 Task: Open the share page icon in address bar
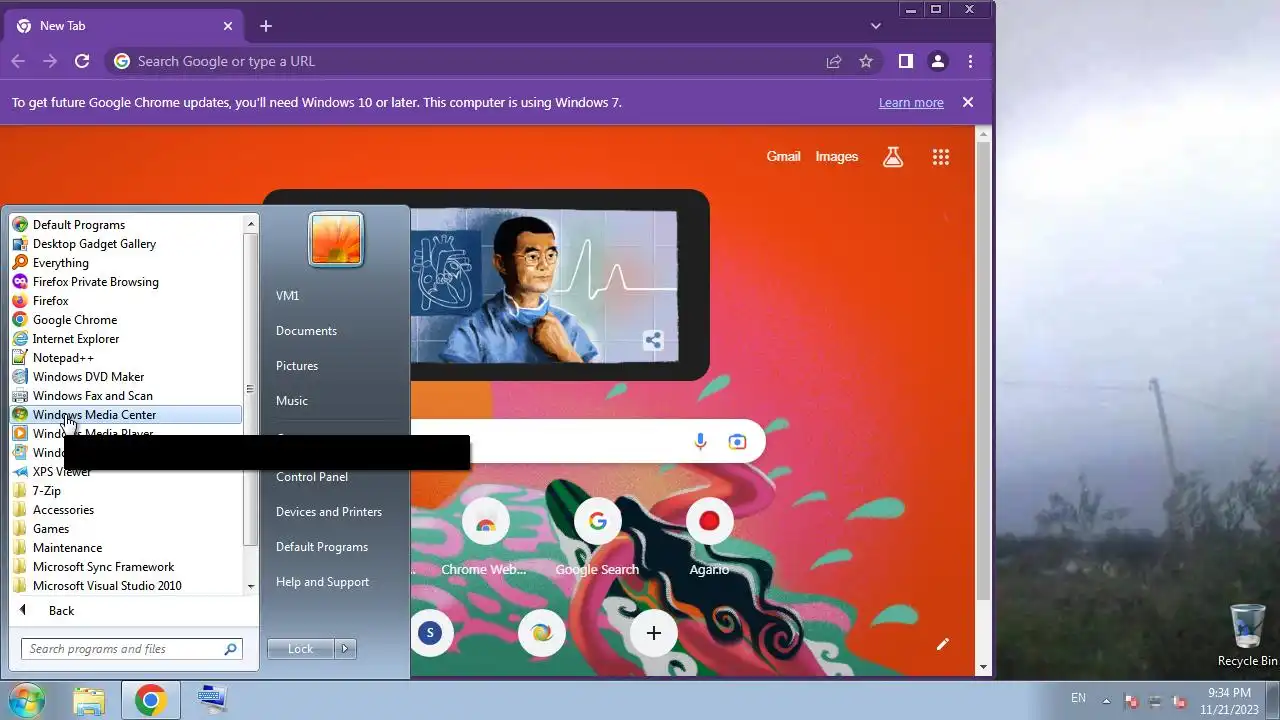[834, 61]
